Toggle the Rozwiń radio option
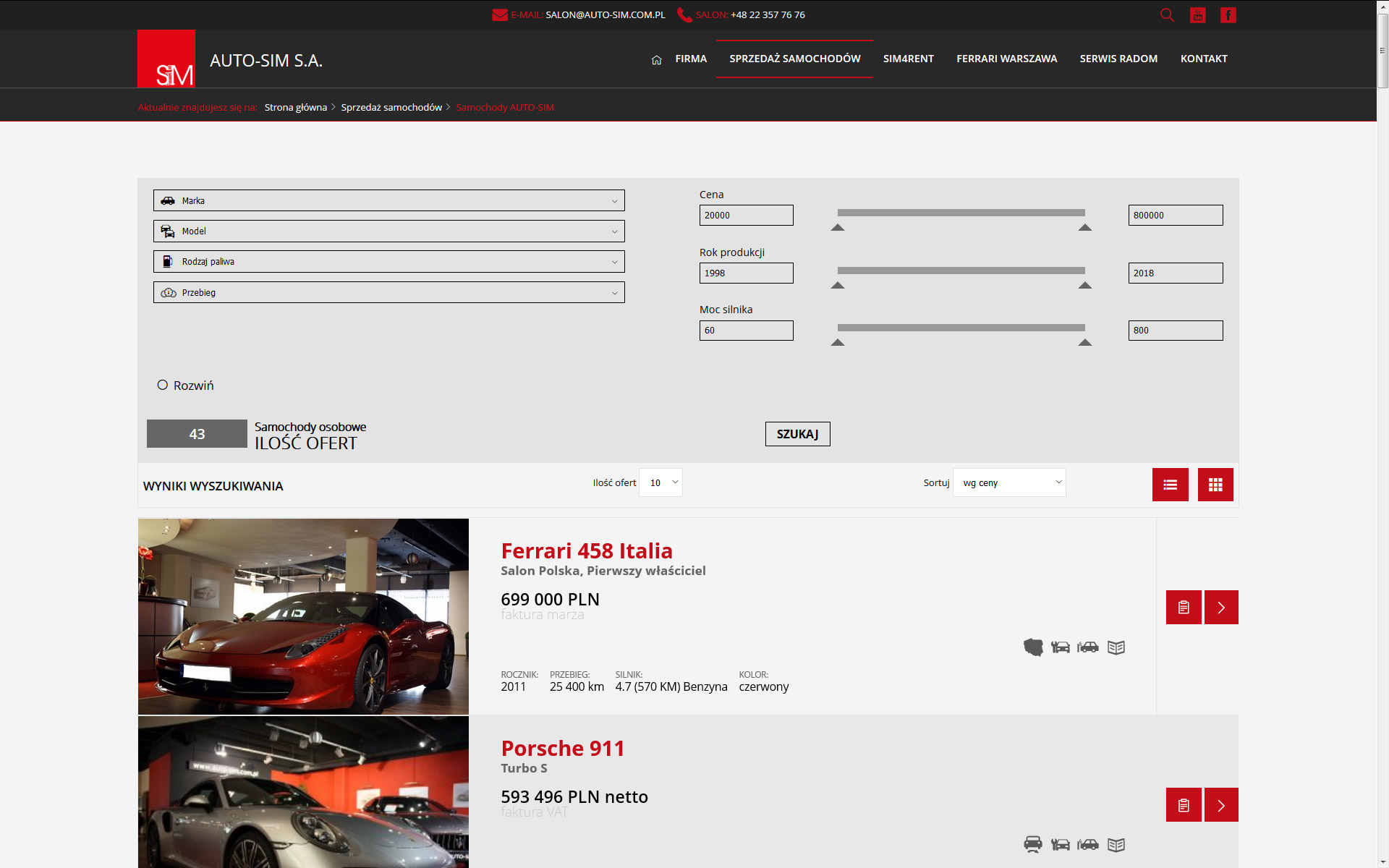Image resolution: width=1389 pixels, height=868 pixels. pyautogui.click(x=163, y=385)
